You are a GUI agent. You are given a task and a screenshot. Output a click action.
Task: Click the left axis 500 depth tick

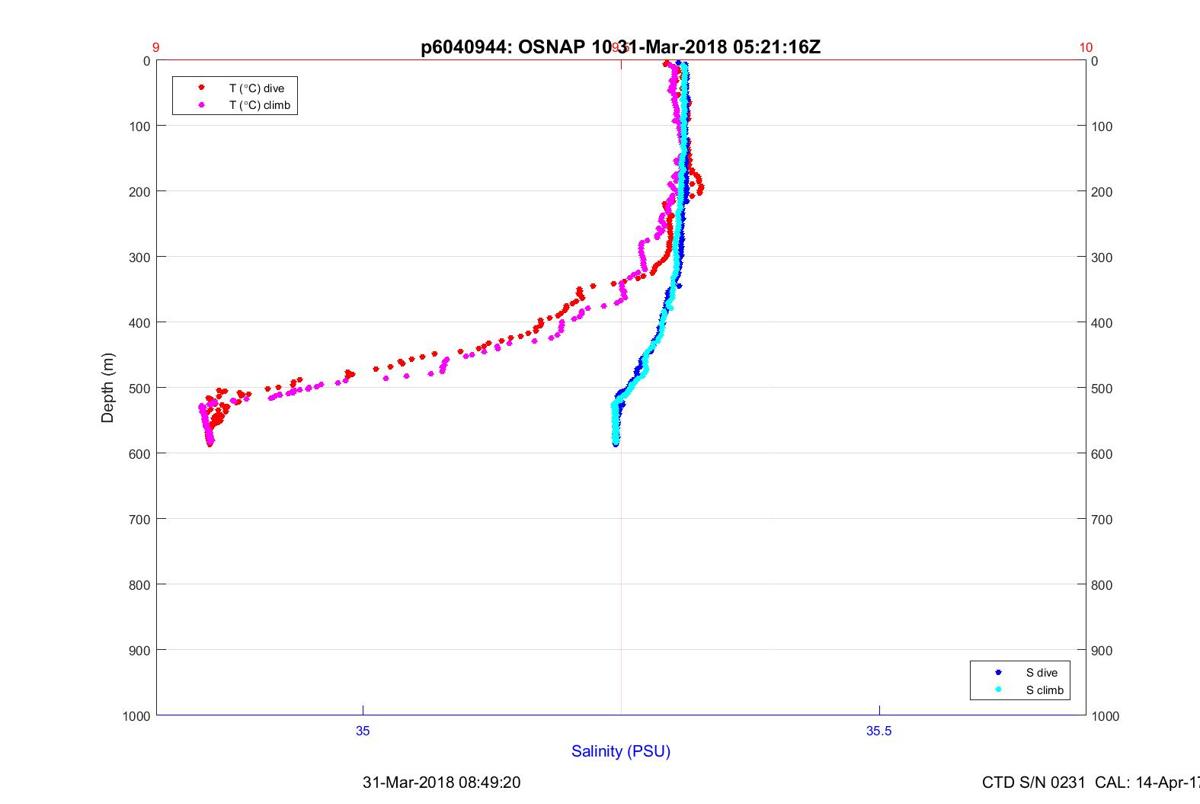[139, 388]
